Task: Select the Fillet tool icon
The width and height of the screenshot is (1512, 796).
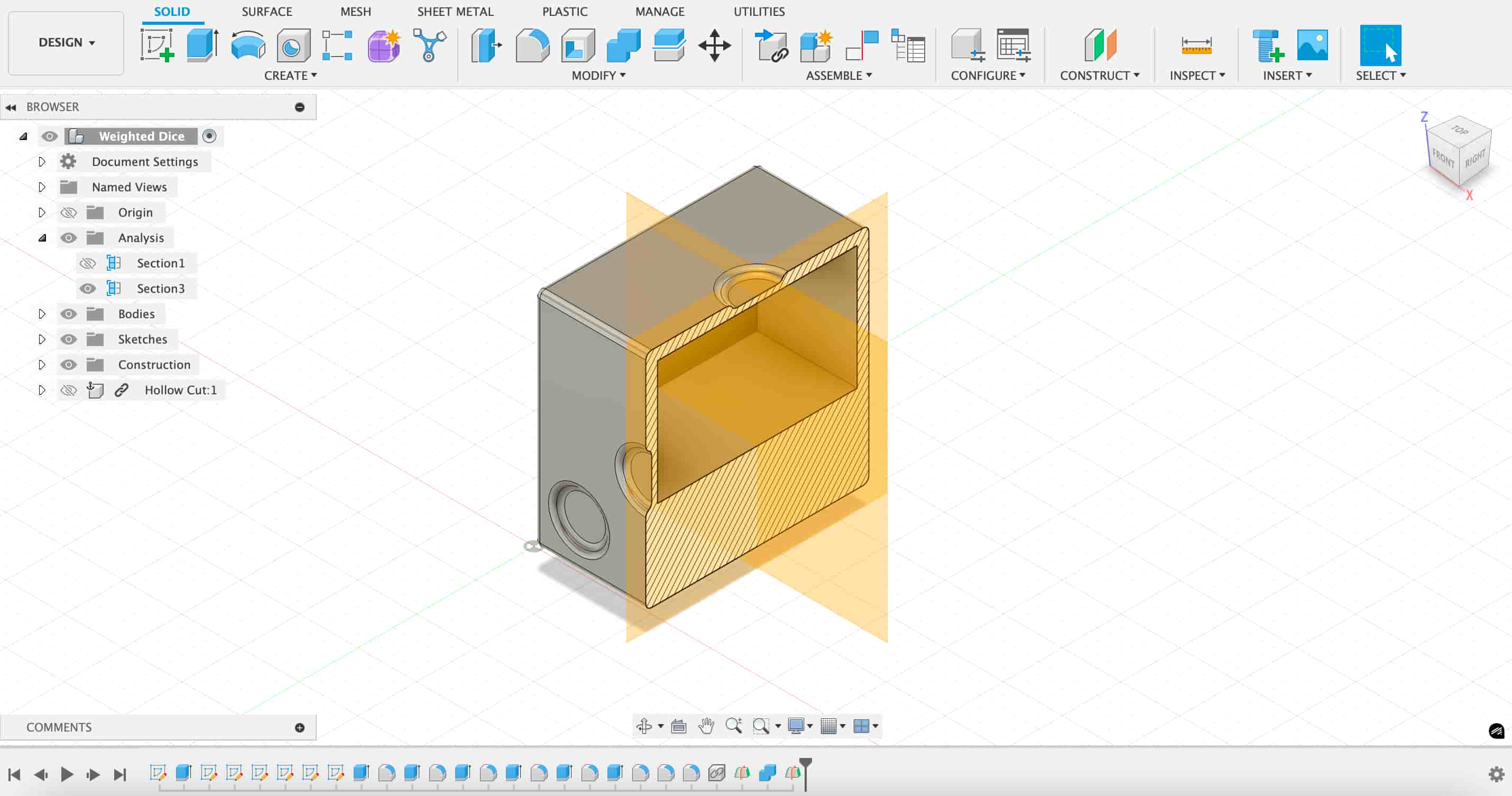Action: point(532,45)
